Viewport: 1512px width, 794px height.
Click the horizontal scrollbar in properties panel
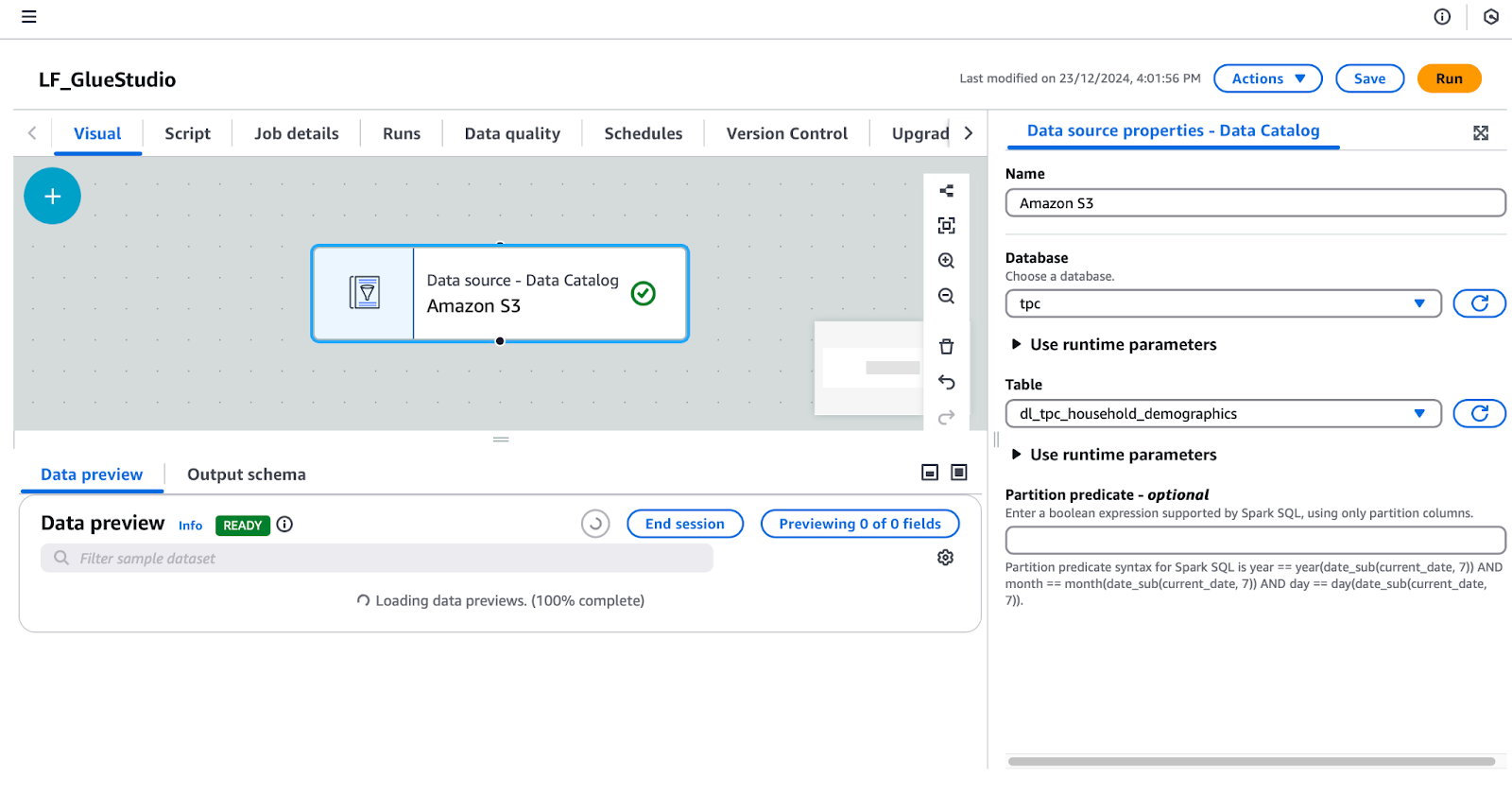1251,761
